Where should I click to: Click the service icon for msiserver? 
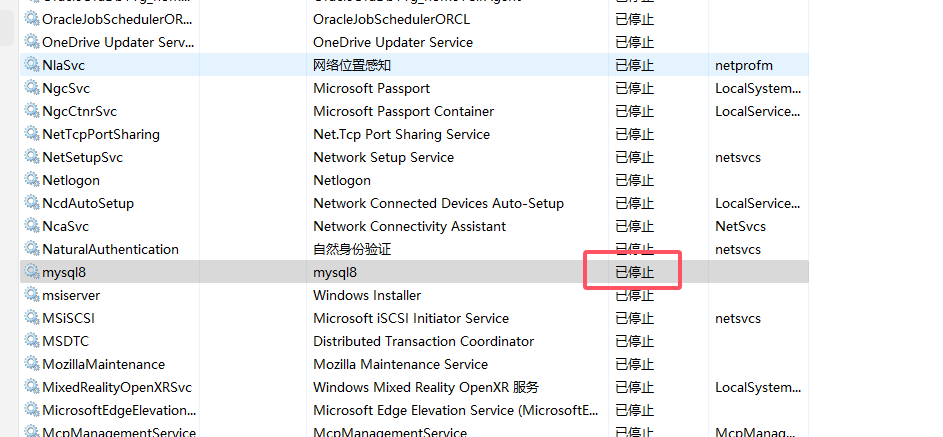[31, 295]
